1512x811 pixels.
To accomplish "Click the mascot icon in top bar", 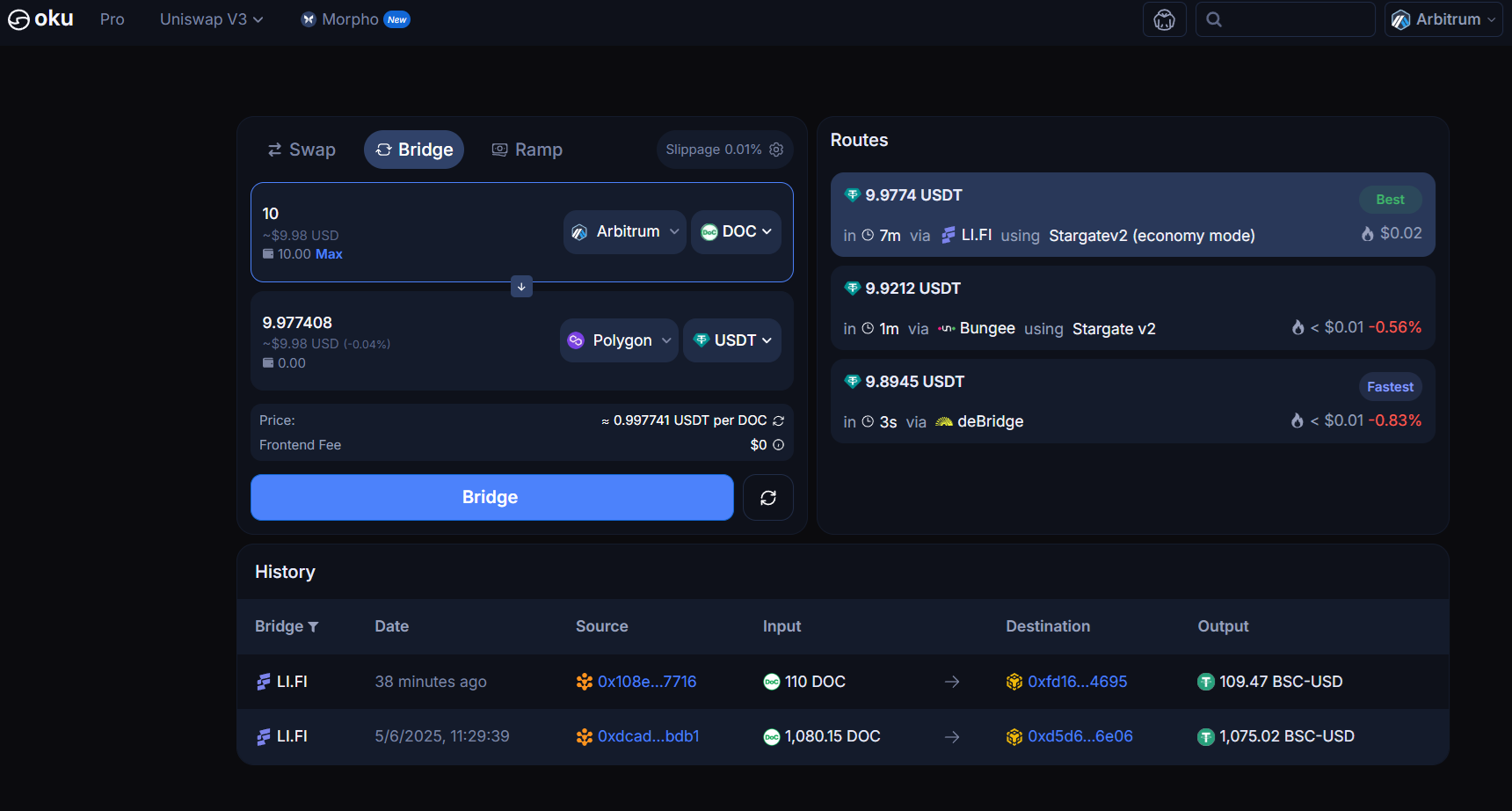I will pos(1164,19).
